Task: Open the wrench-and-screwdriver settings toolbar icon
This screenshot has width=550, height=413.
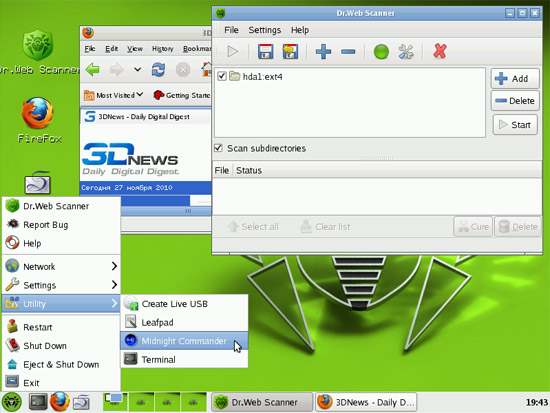Action: (406, 52)
